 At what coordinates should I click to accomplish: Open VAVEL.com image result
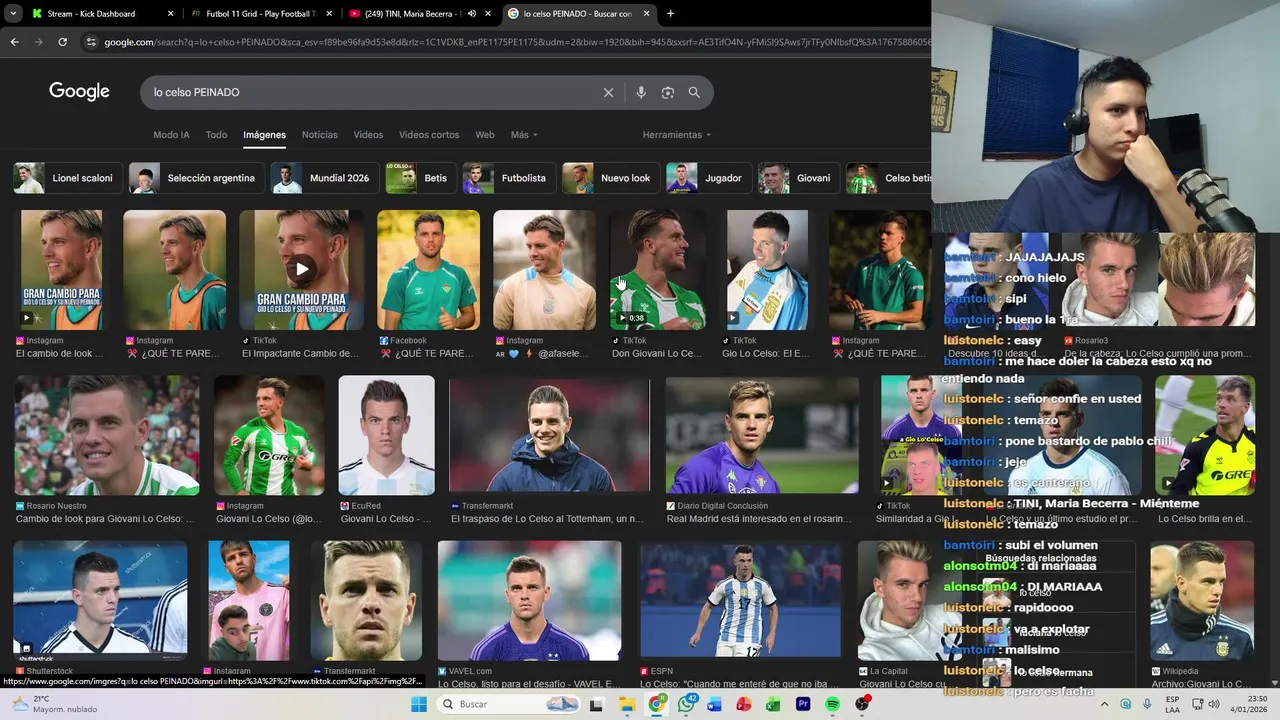[529, 601]
